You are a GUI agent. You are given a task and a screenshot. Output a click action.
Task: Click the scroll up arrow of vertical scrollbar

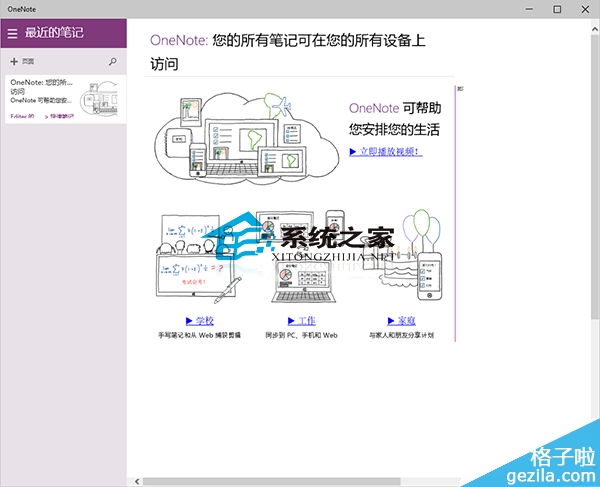click(x=594, y=25)
